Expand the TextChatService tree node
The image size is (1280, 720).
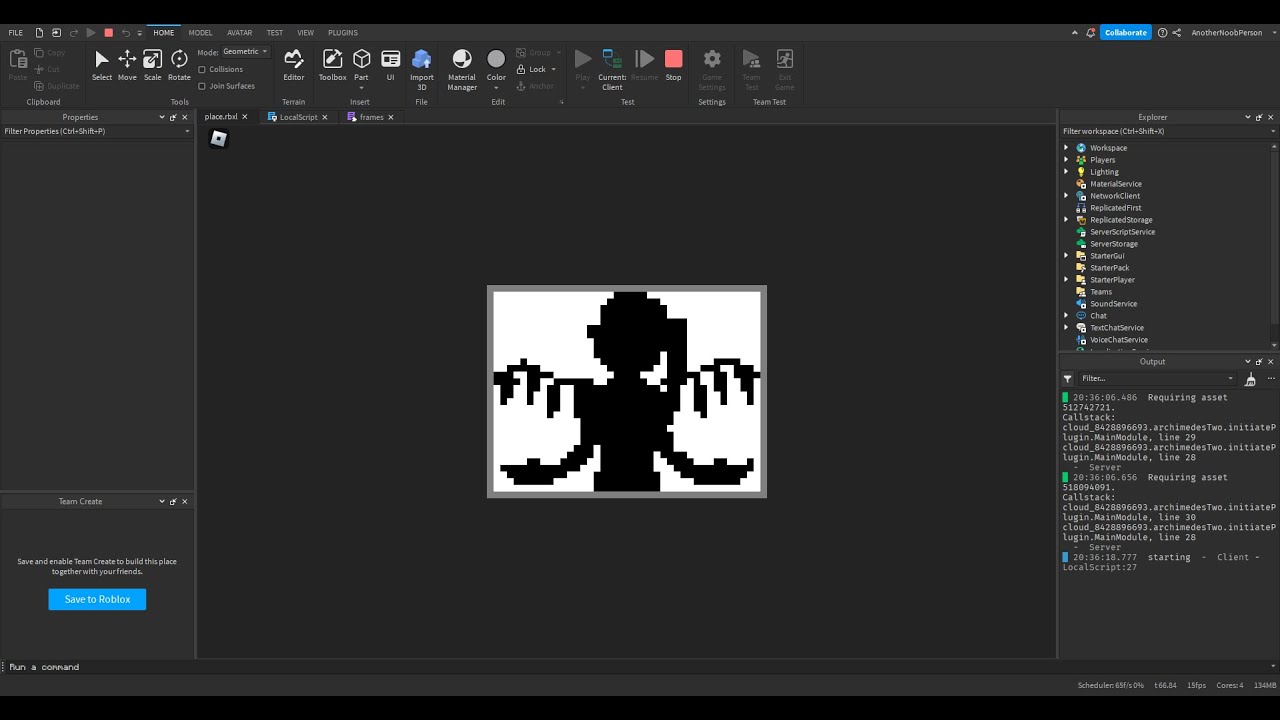pyautogui.click(x=1066, y=328)
